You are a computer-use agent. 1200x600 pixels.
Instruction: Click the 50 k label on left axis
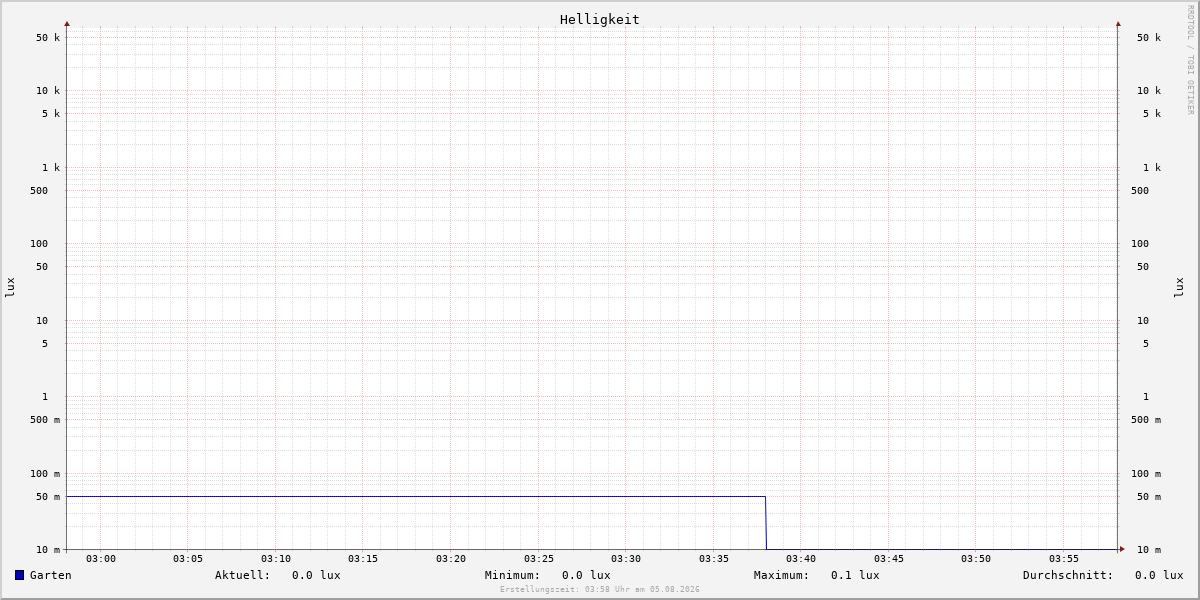pos(48,38)
